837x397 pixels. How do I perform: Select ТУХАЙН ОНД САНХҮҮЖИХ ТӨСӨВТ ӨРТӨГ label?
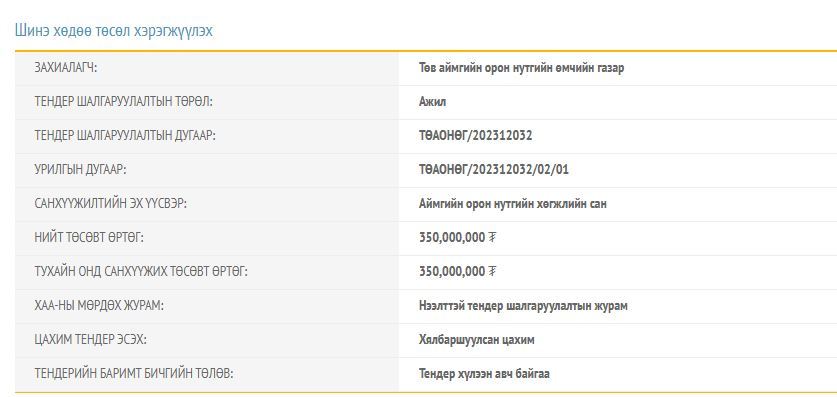point(141,272)
